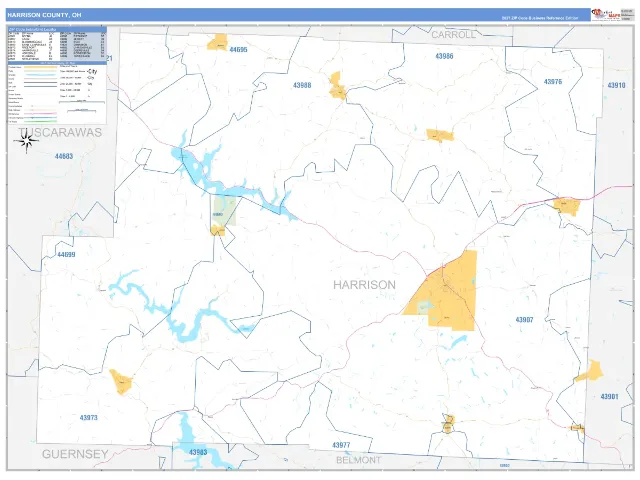Select ZIP code label 43907

point(524,320)
